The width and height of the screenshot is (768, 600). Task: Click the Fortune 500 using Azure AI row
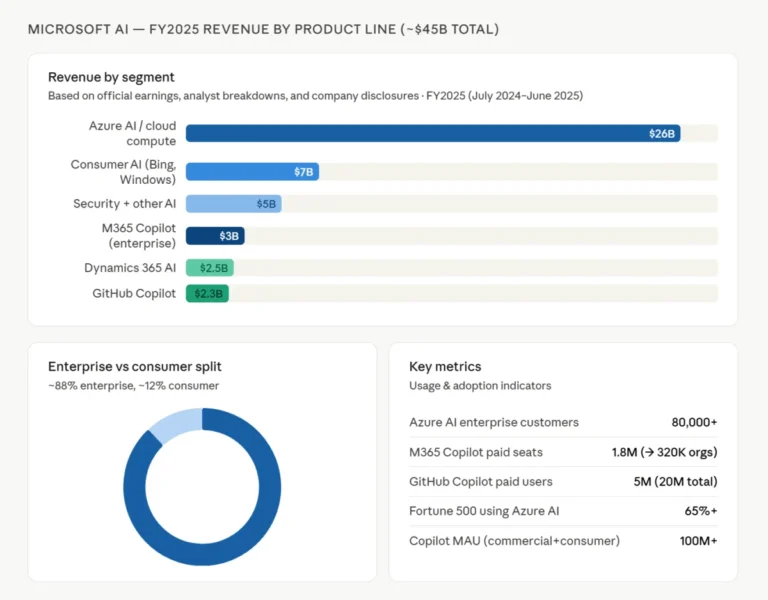(x=563, y=511)
